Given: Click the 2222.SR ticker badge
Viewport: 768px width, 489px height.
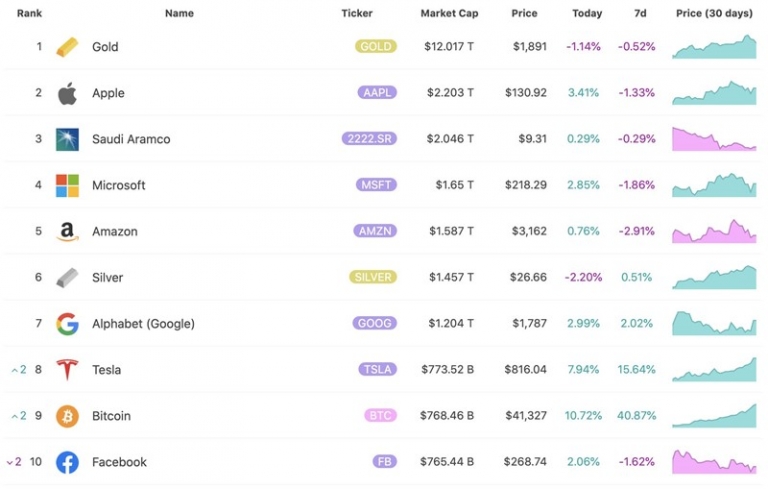Looking at the screenshot, I should (369, 139).
